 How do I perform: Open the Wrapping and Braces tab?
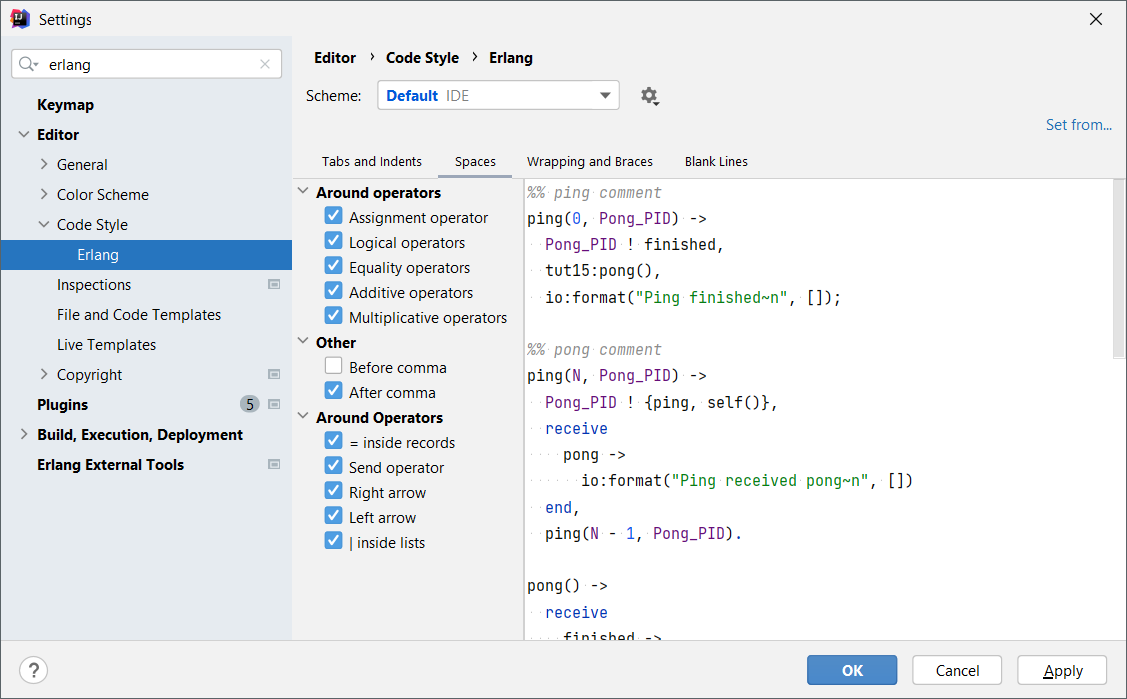click(x=589, y=162)
